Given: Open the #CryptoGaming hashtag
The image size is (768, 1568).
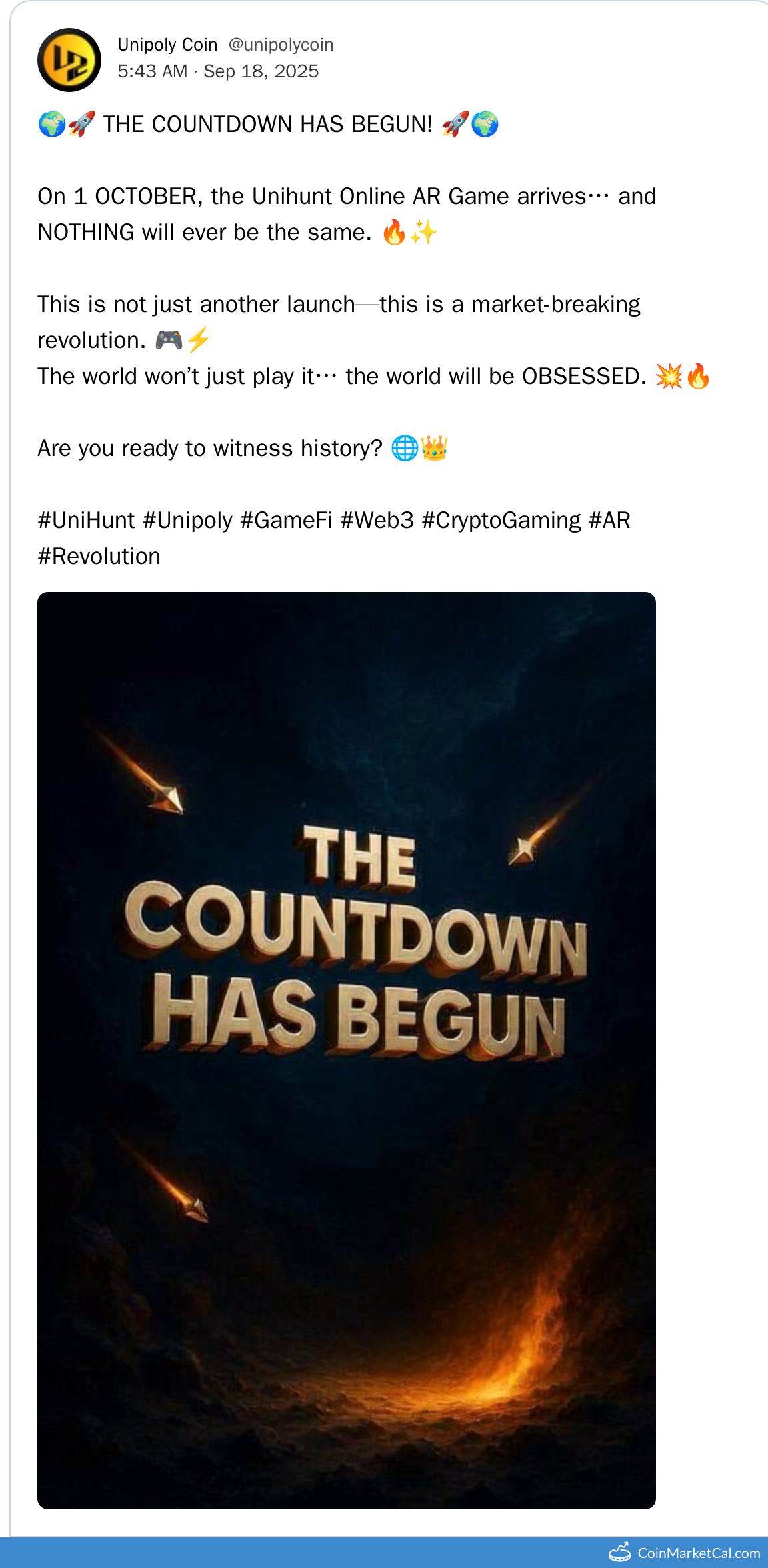Looking at the screenshot, I should click(x=501, y=520).
